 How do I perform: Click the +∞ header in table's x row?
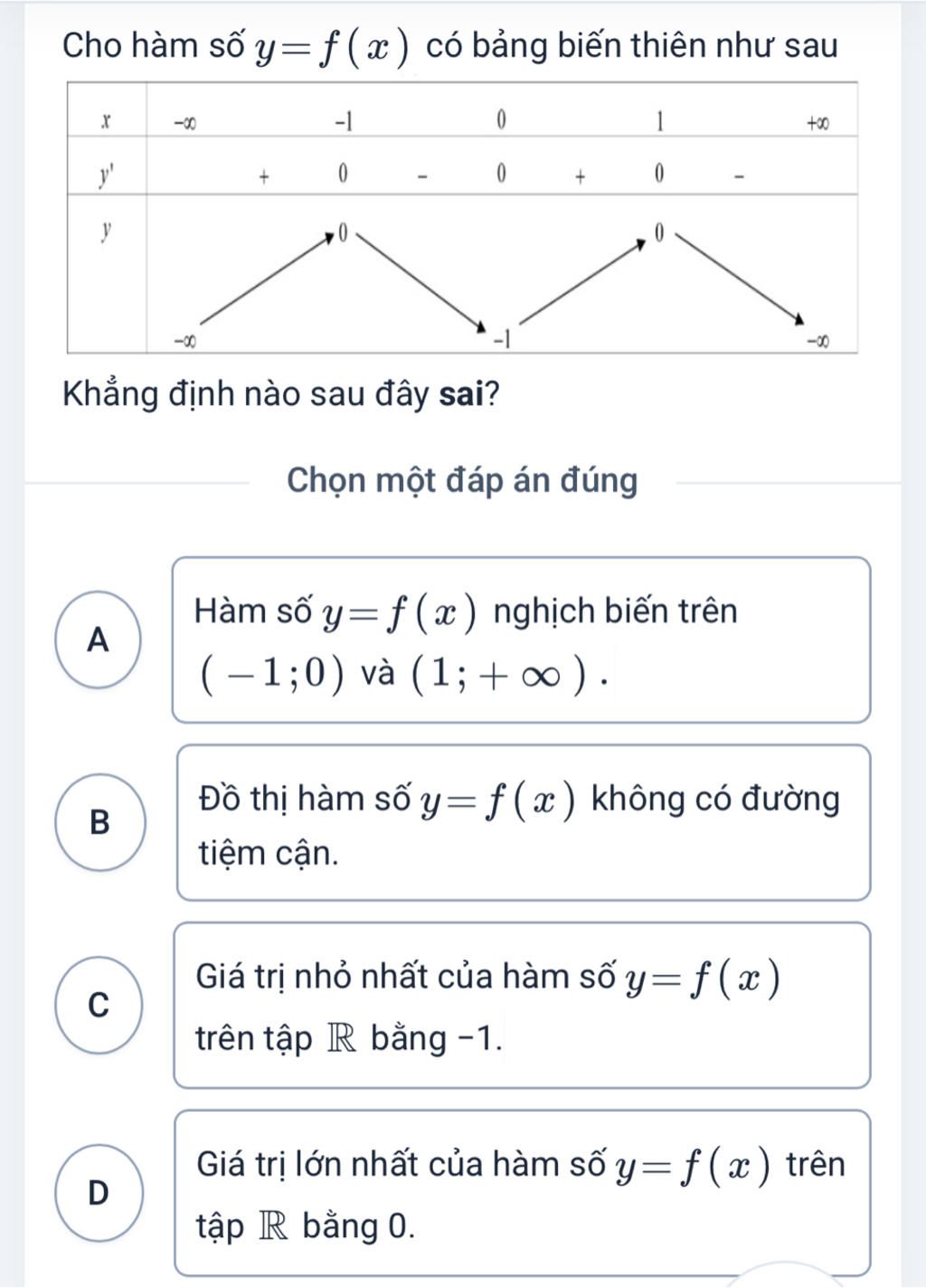coord(817,123)
